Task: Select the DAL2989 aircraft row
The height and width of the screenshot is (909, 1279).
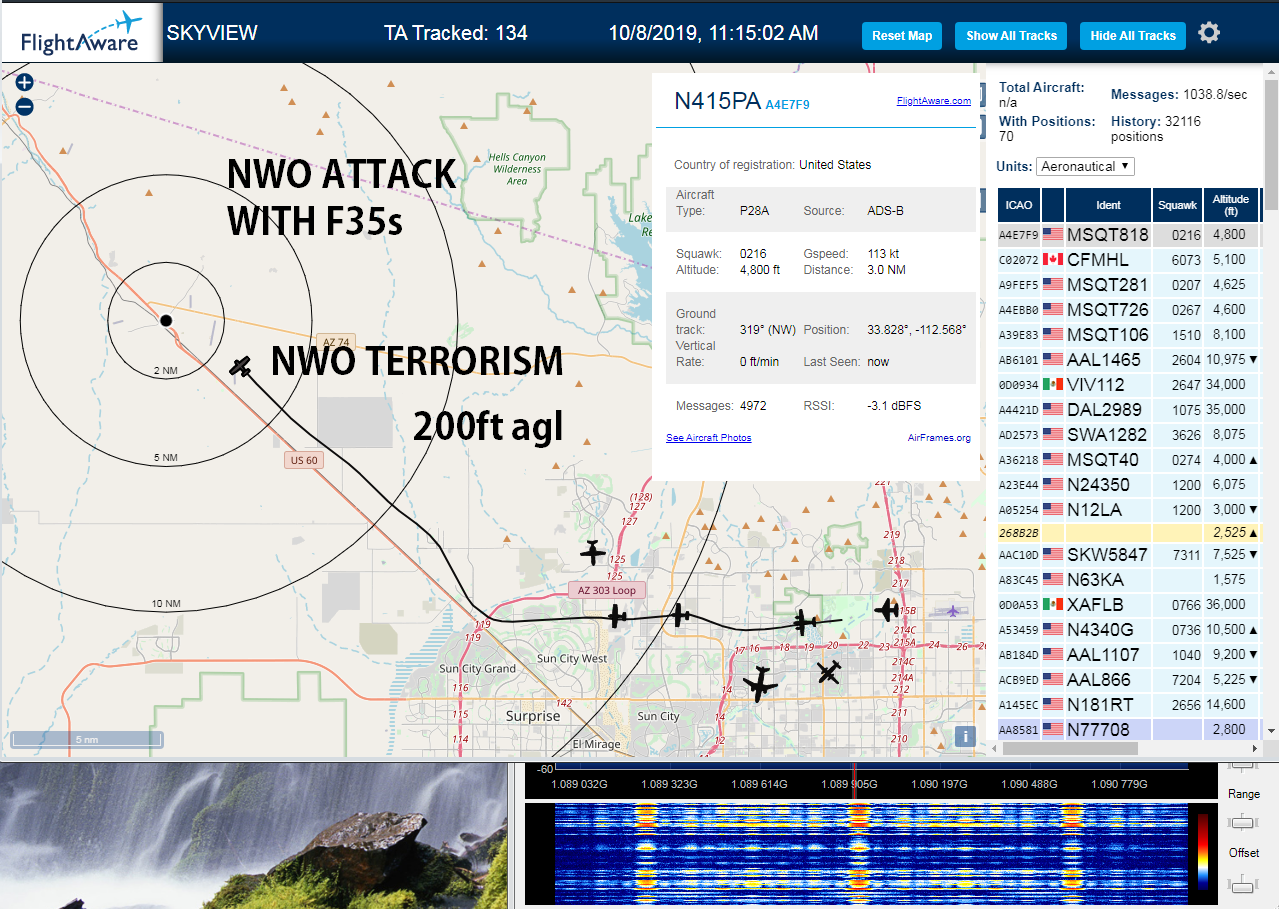Action: [x=1129, y=409]
